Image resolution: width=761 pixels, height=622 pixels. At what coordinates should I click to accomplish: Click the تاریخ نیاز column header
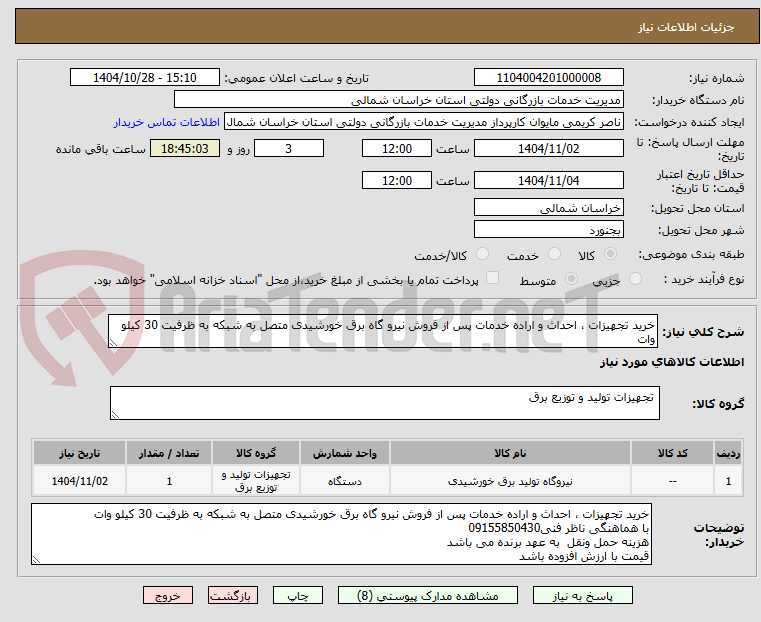80,453
